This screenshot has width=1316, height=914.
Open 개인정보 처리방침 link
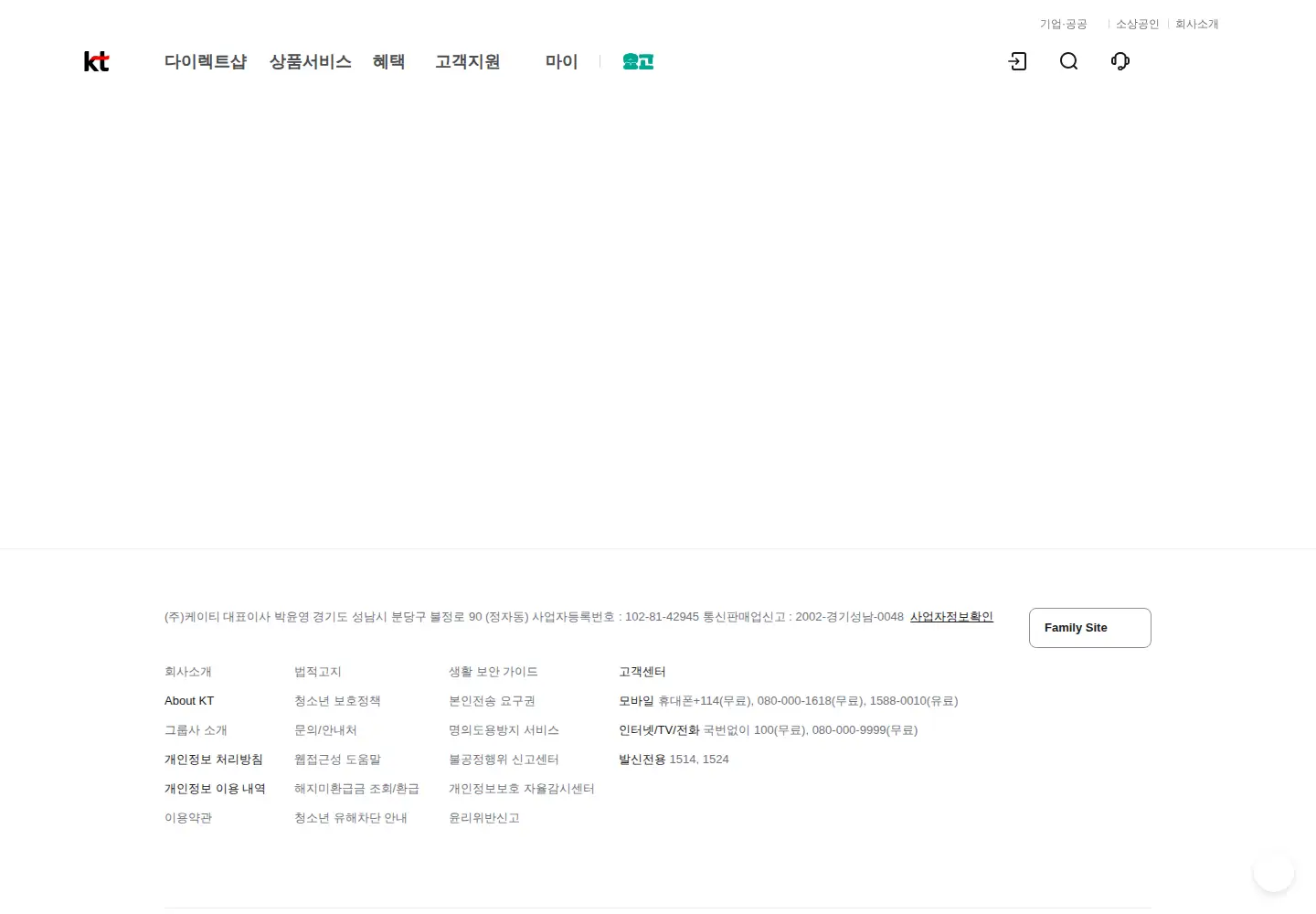pos(214,760)
